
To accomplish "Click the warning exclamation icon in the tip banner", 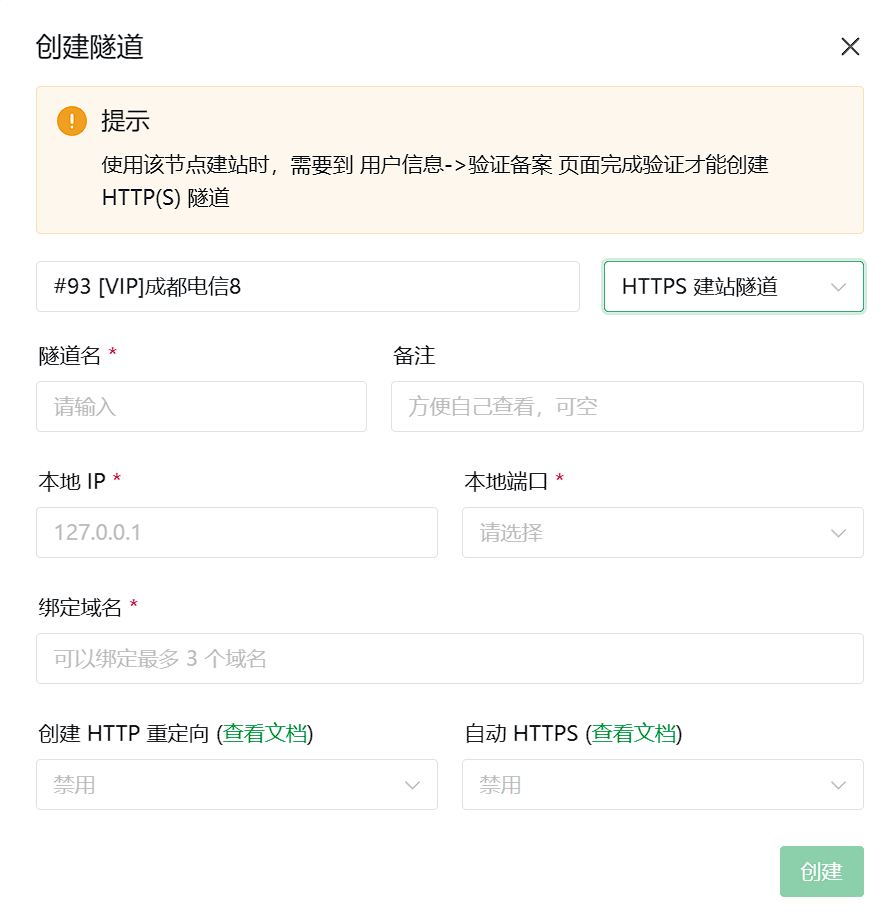I will pyautogui.click(x=71, y=121).
